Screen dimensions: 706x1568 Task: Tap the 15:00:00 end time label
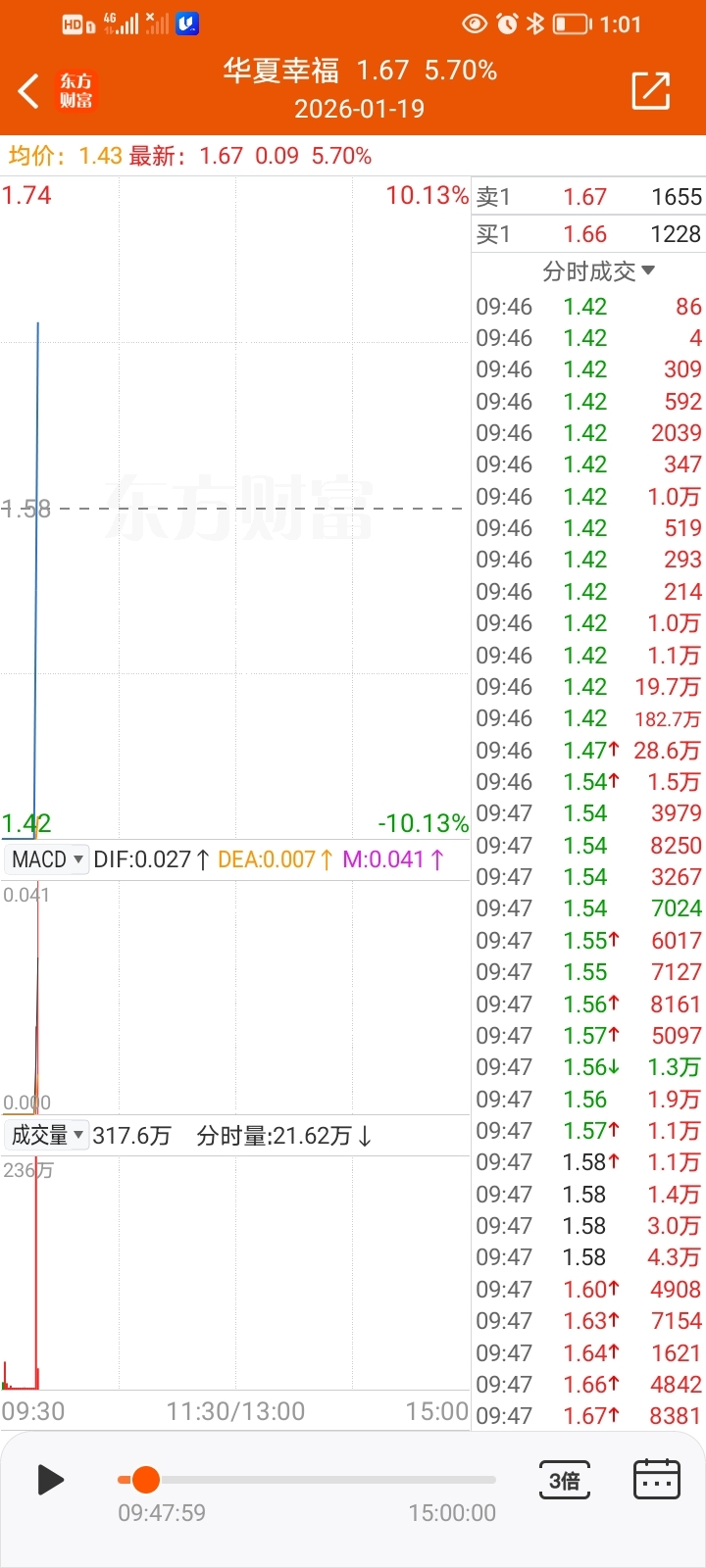[x=452, y=1513]
